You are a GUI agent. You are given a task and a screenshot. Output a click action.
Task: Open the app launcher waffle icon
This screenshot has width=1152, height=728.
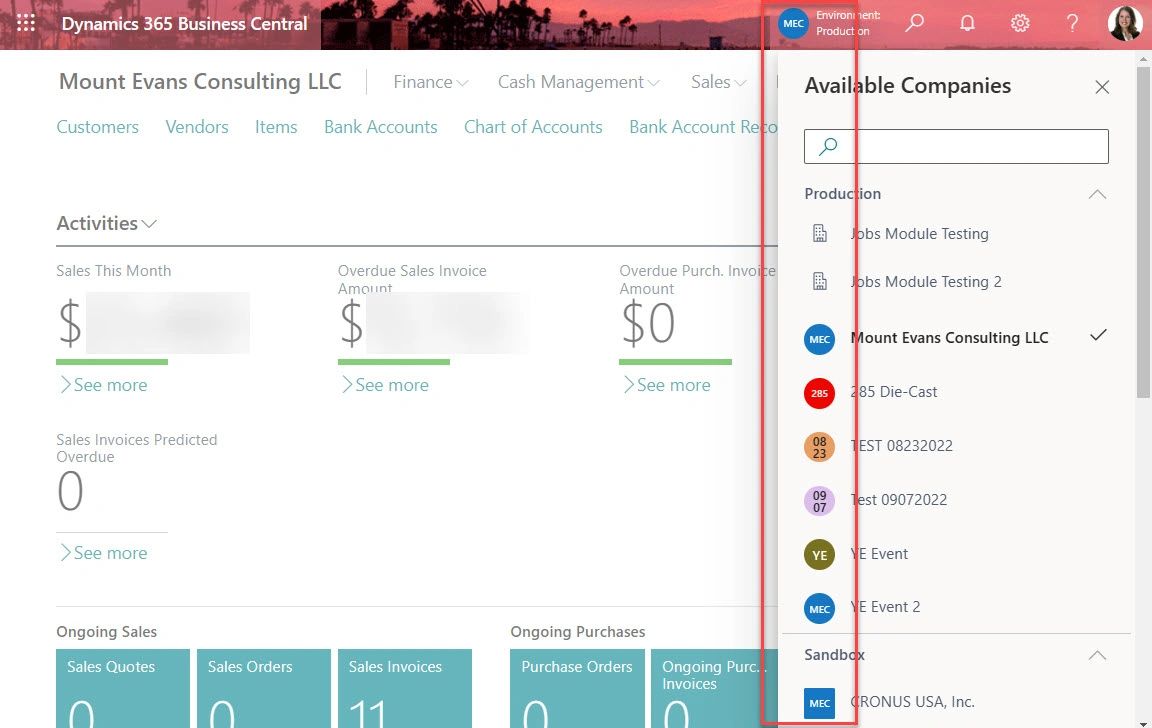26,24
